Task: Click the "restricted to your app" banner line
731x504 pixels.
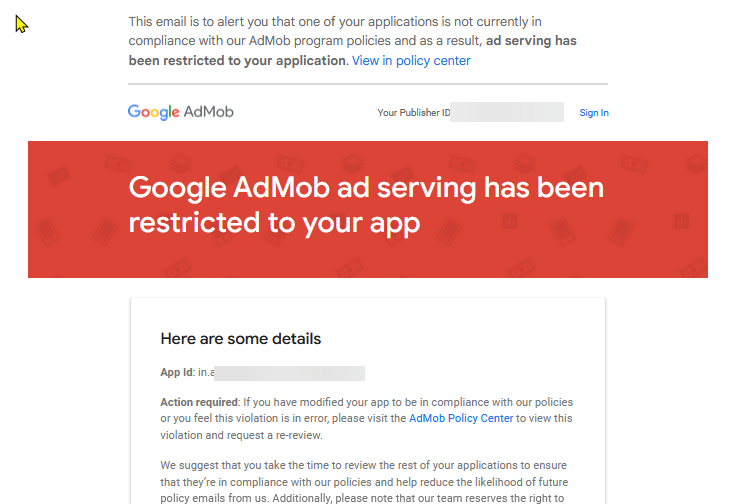Action: 275,223
